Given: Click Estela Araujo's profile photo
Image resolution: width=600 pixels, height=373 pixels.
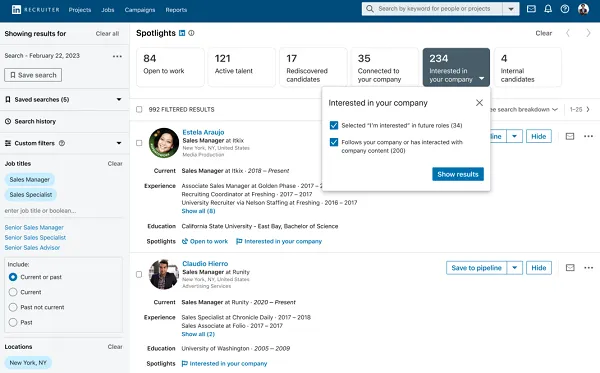Looking at the screenshot, I should (164, 143).
